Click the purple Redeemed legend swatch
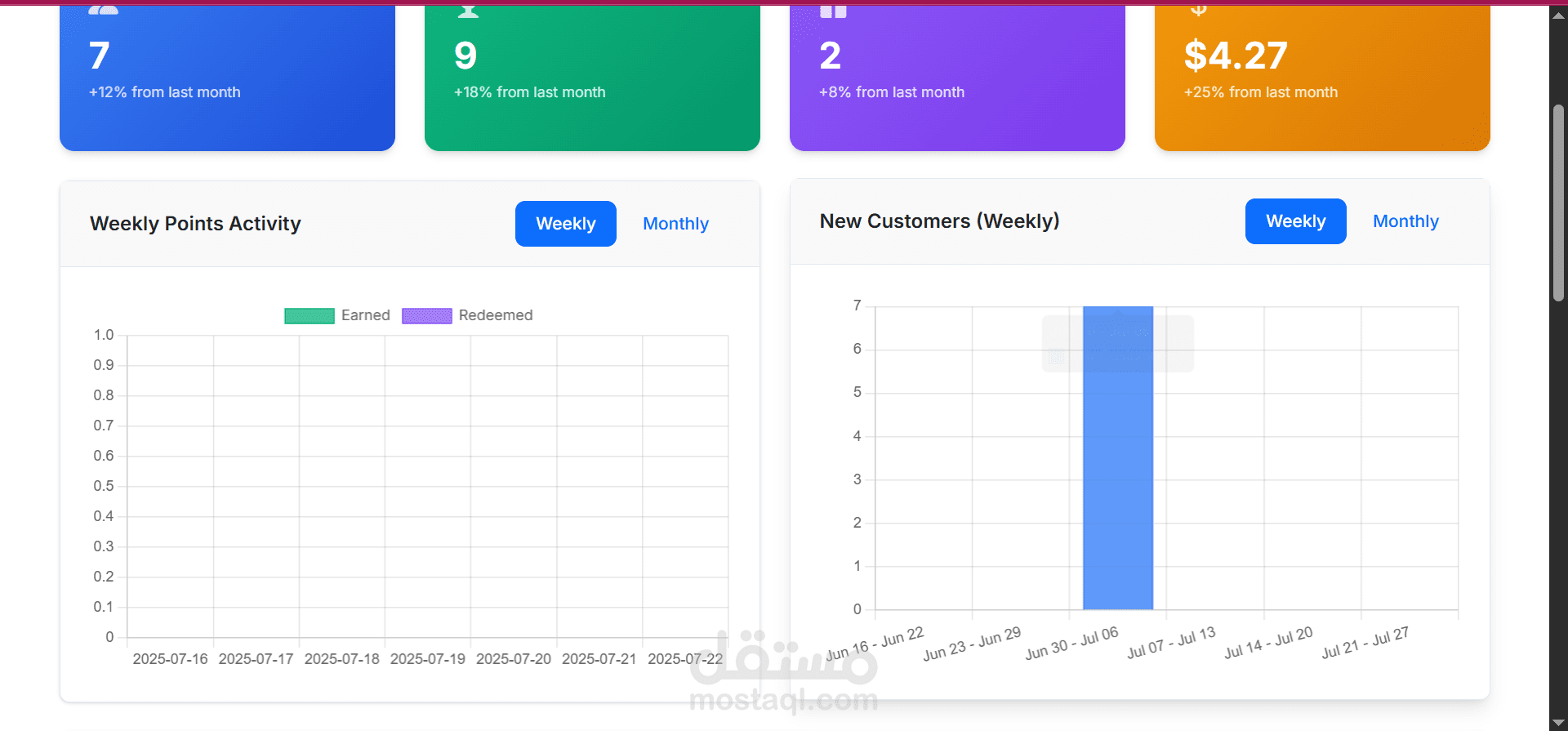The height and width of the screenshot is (731, 1568). point(426,316)
